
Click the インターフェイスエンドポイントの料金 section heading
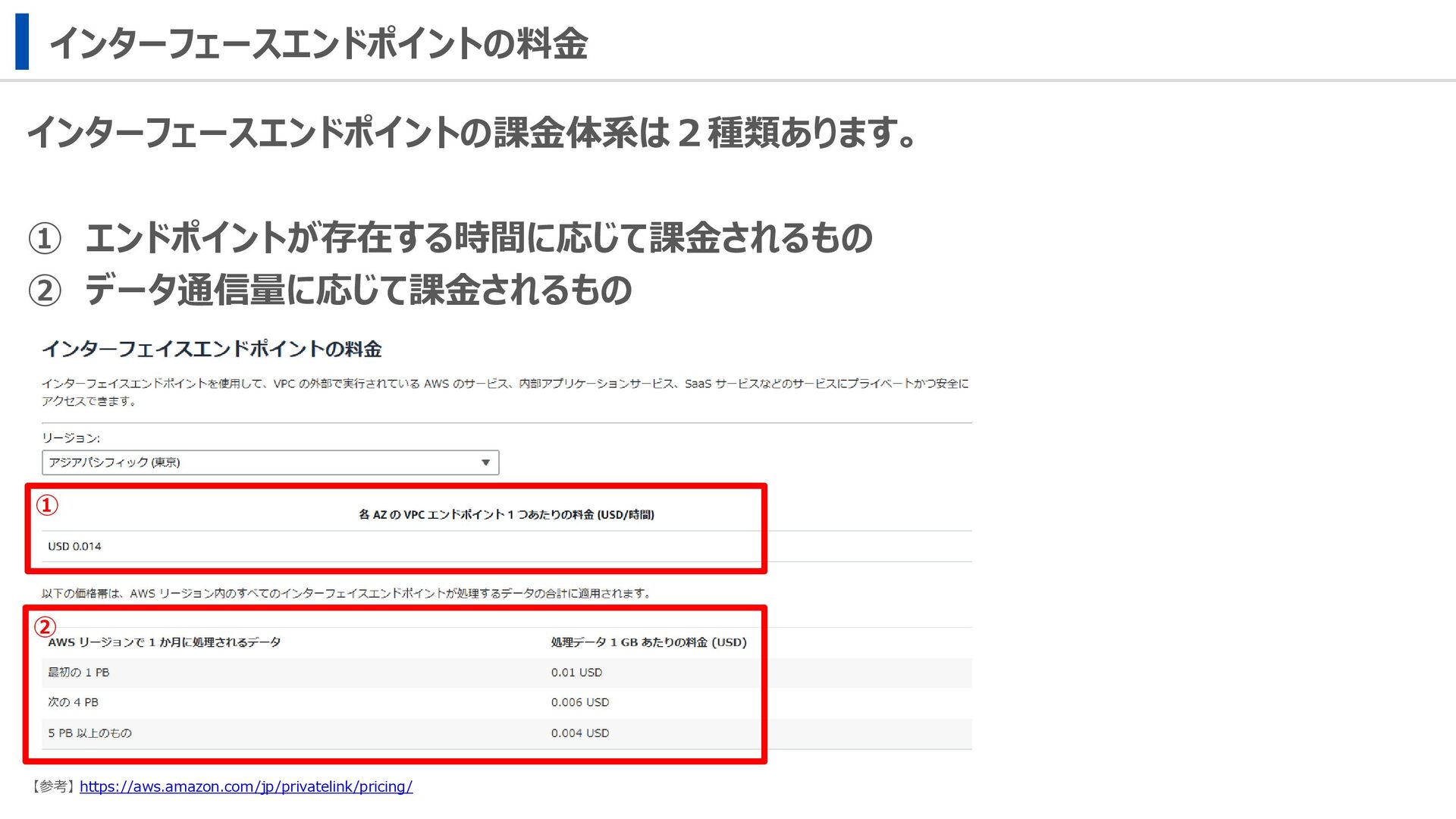(212, 349)
